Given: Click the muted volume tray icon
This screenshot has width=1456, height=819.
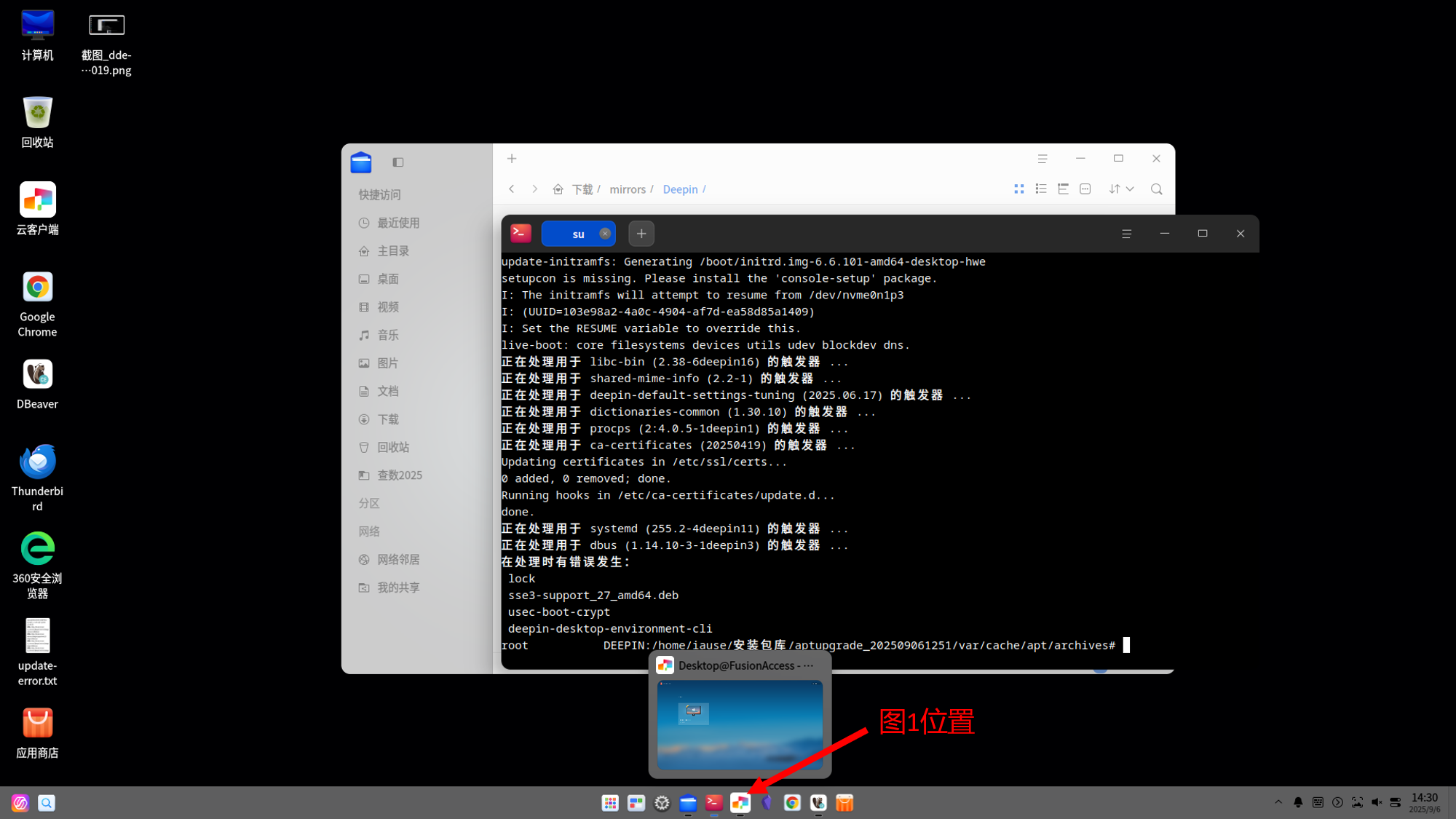Looking at the screenshot, I should click(x=1377, y=802).
